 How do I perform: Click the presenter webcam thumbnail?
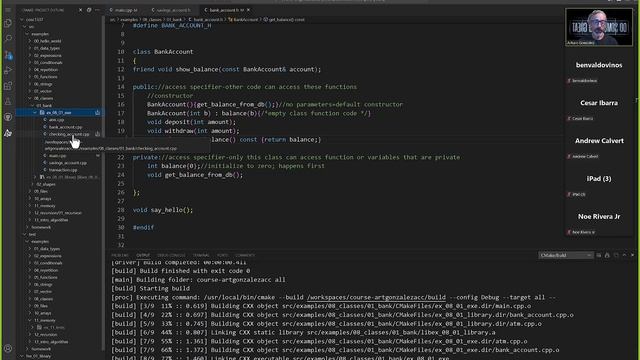pyautogui.click(x=599, y=27)
